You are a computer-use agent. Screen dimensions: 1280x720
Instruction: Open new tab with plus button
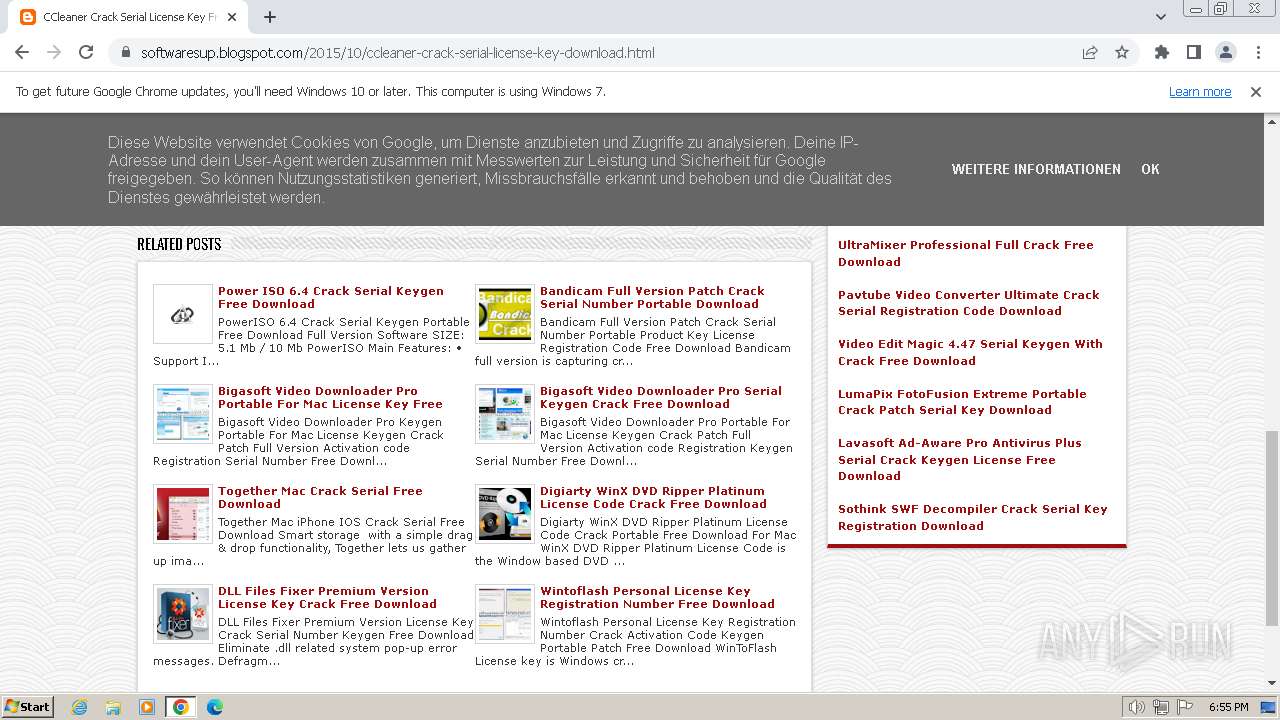(270, 17)
